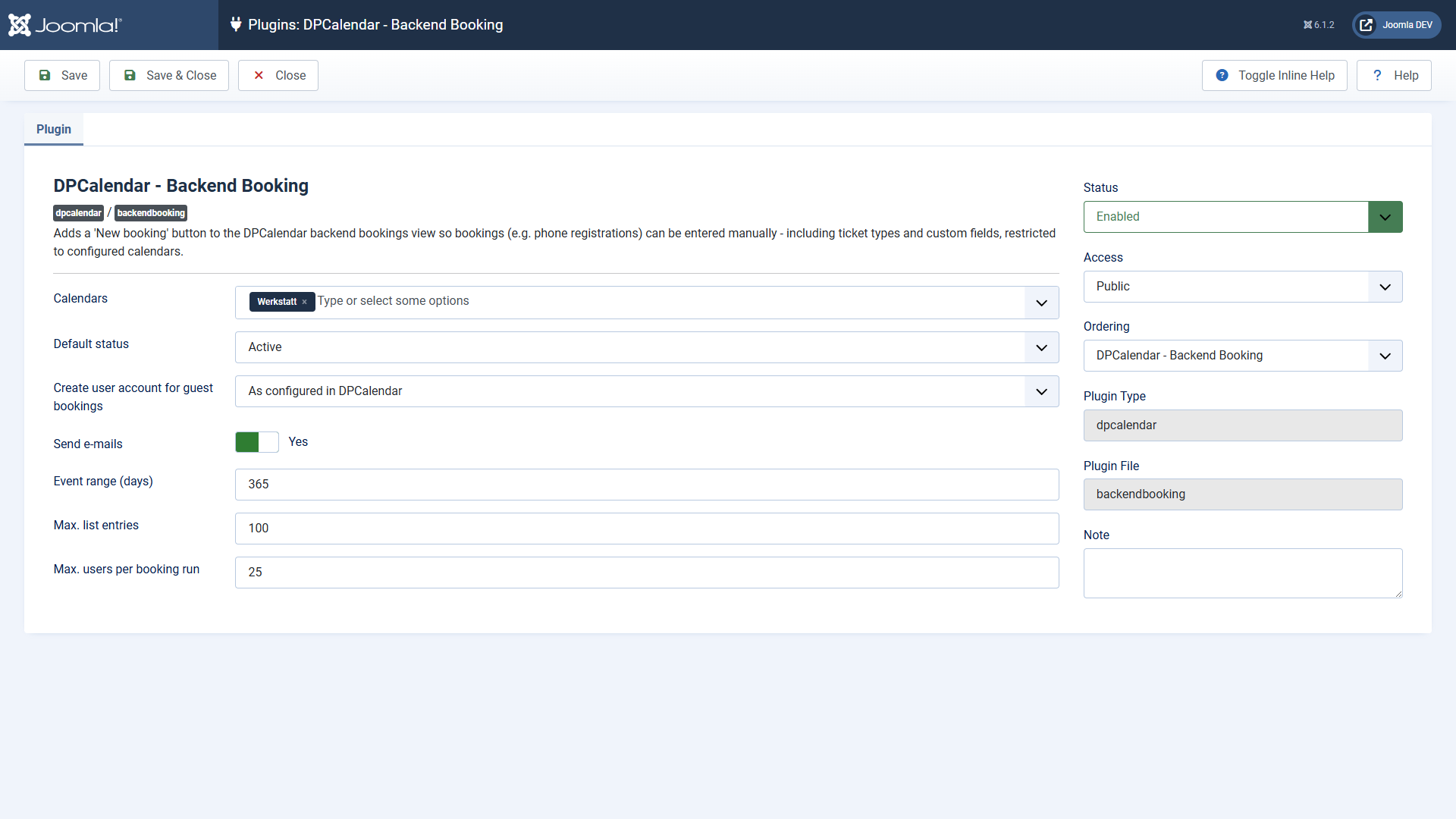Expand the Calendars dropdown arrow
The image size is (1456, 819).
coord(1042,303)
